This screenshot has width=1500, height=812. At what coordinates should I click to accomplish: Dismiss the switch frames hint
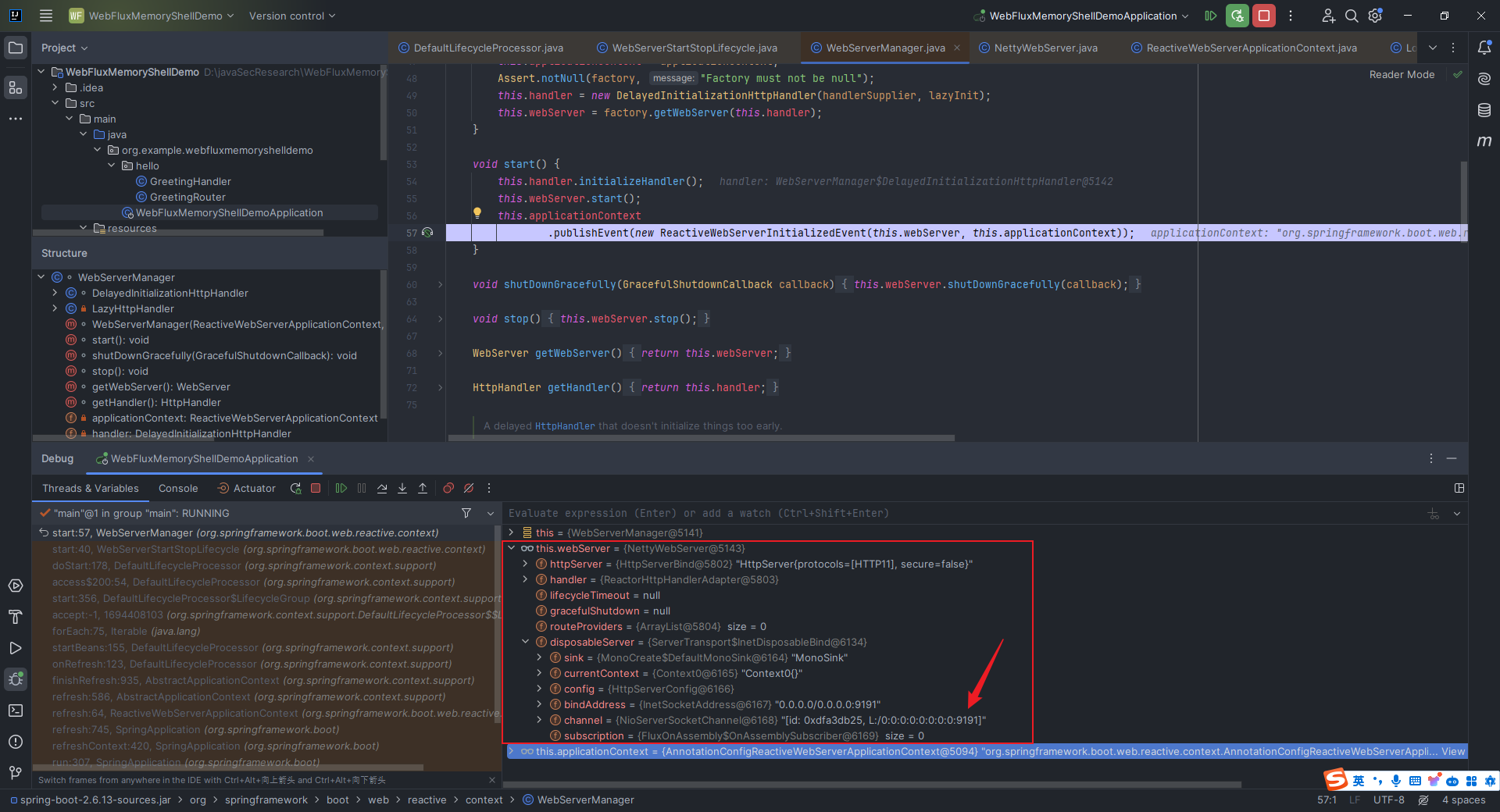point(492,780)
